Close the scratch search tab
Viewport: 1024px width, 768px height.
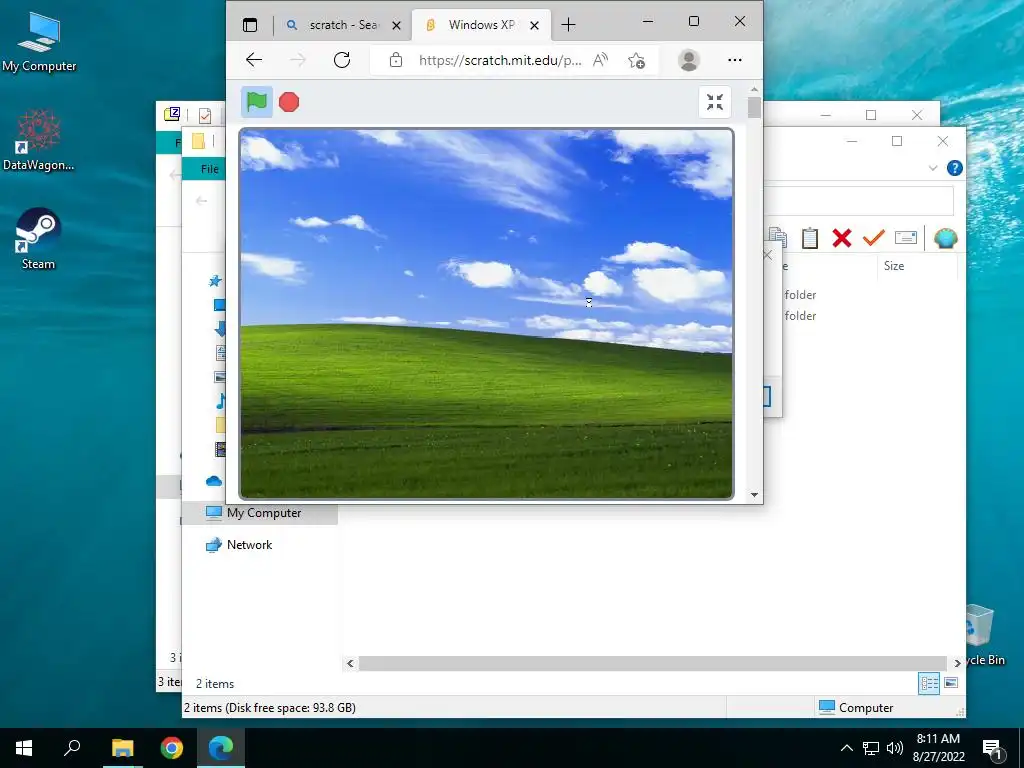396,25
